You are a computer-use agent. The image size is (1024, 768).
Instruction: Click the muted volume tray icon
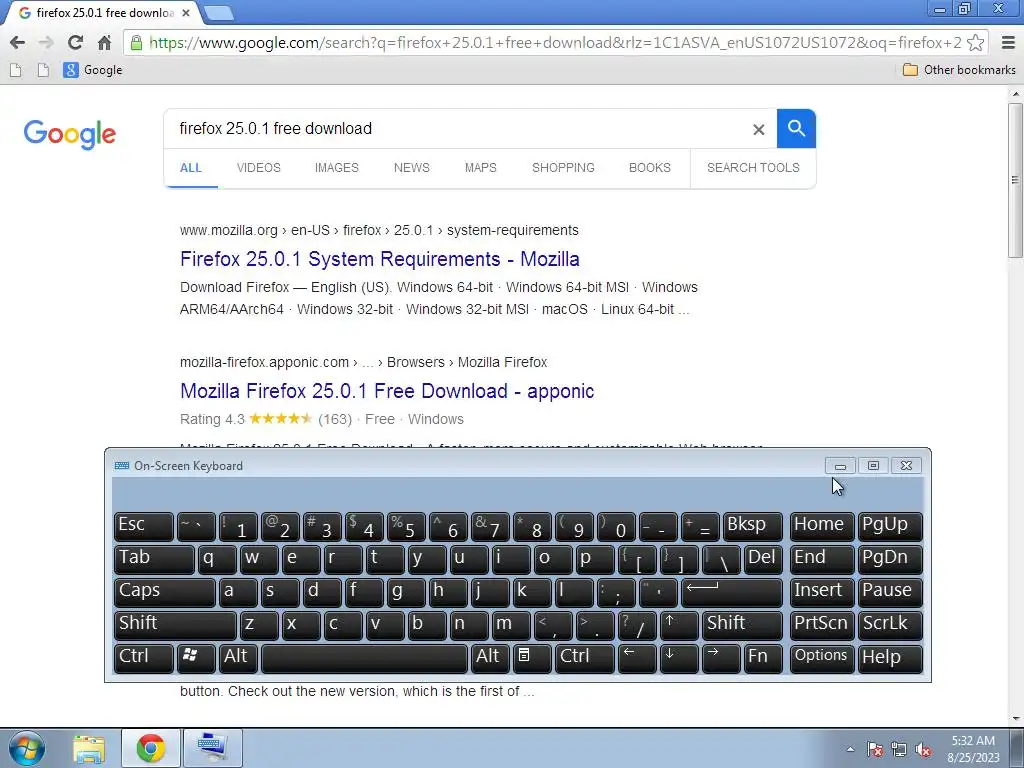pyautogui.click(x=923, y=749)
